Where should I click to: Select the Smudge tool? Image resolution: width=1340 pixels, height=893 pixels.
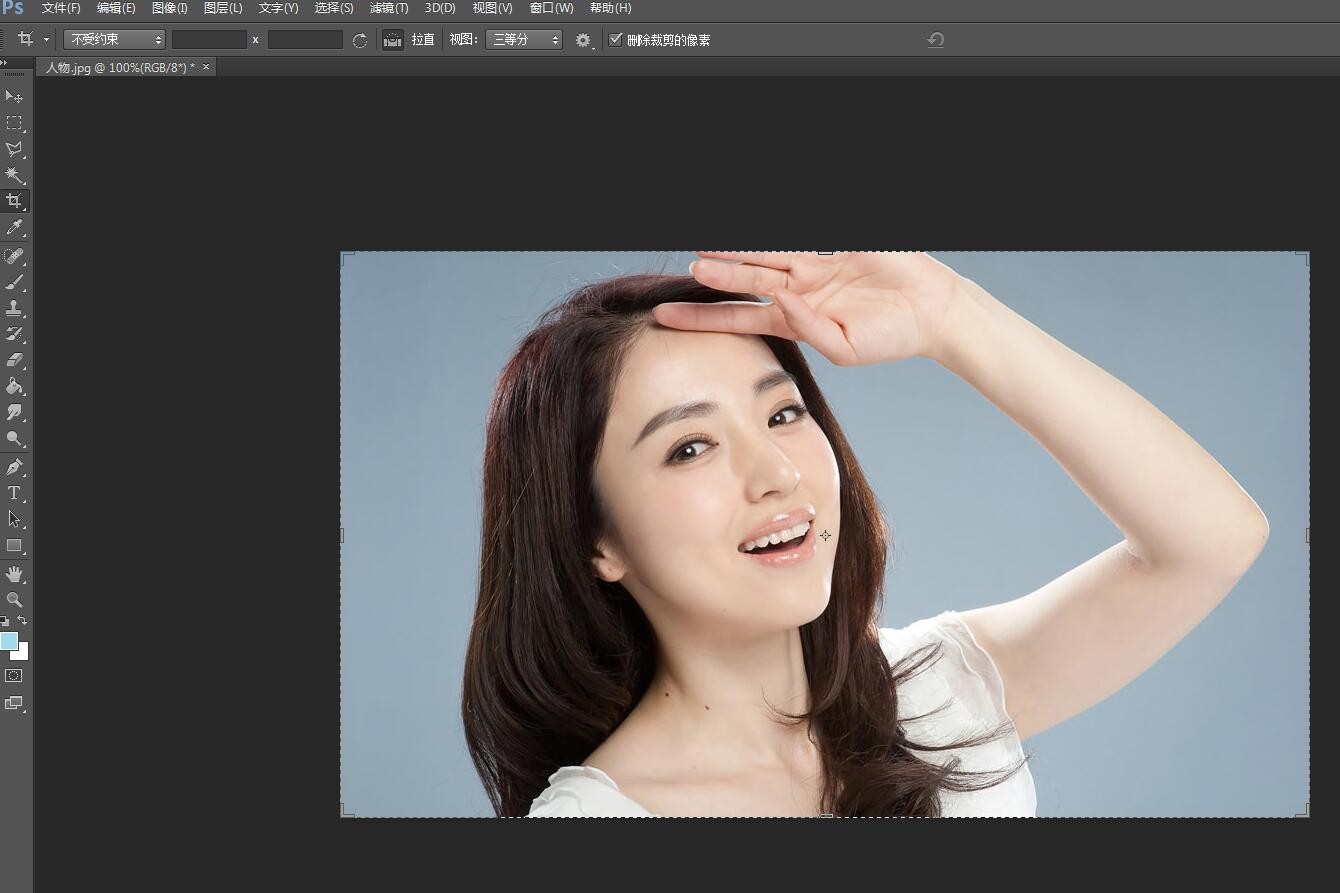coord(14,412)
